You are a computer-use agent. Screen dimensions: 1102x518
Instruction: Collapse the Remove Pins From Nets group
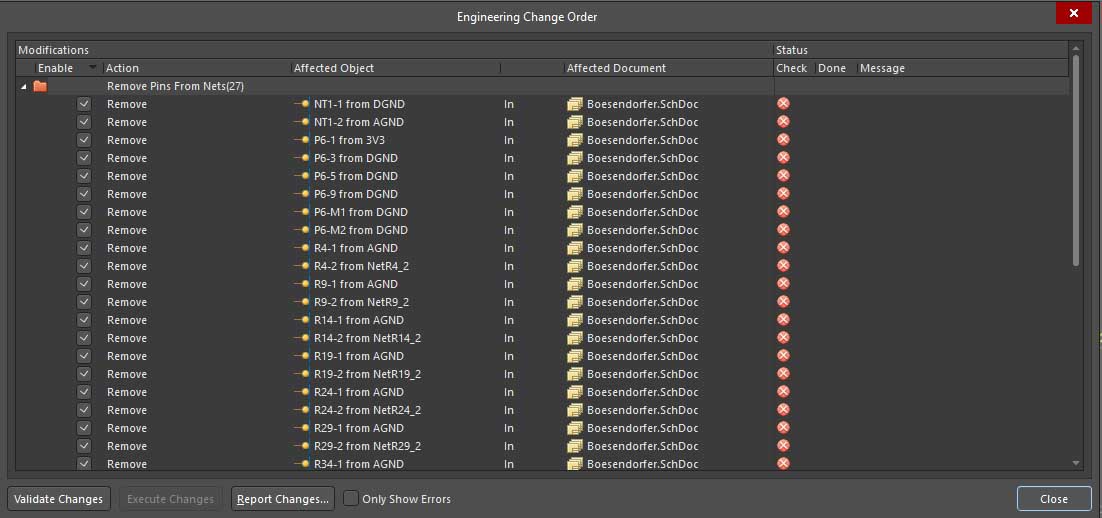(23, 87)
